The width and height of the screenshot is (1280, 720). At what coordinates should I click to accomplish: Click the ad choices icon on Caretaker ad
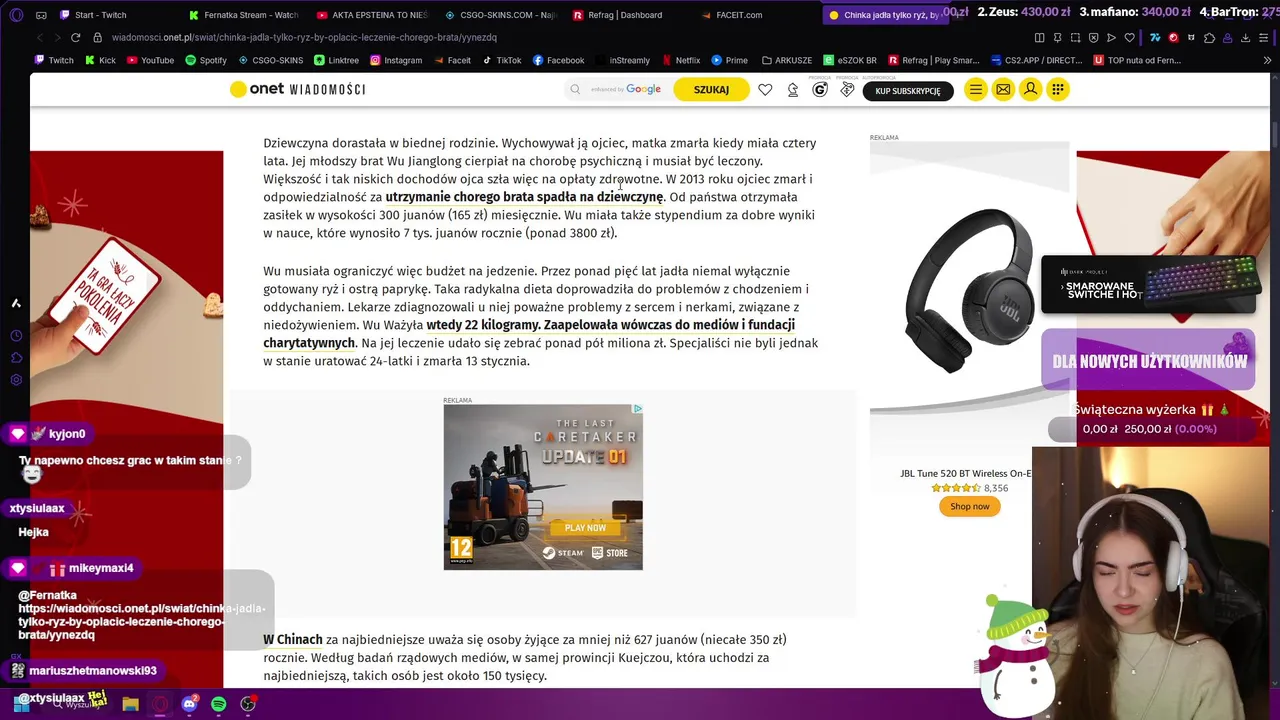[x=637, y=409]
